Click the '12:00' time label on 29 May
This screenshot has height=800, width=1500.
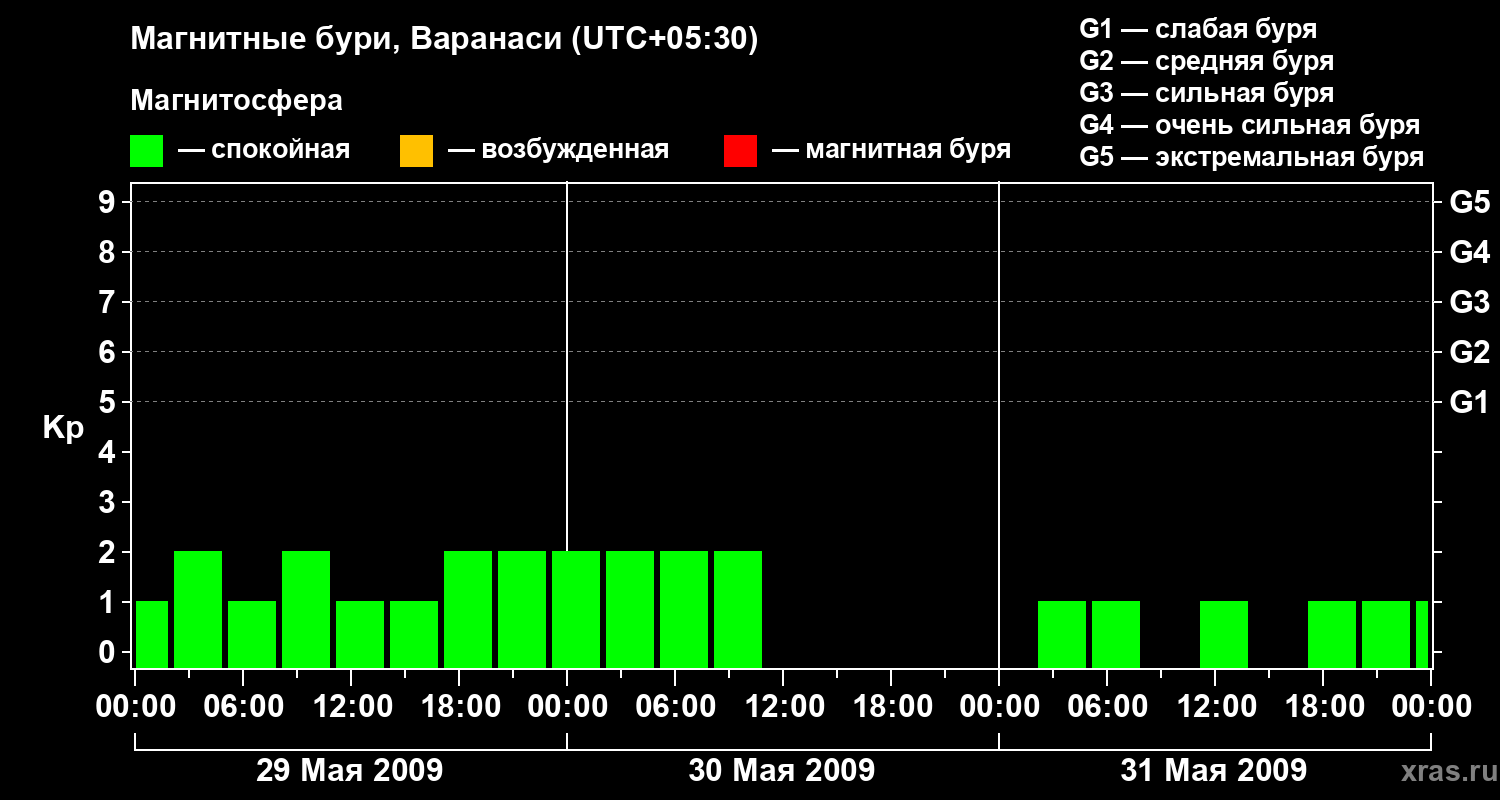tap(351, 707)
